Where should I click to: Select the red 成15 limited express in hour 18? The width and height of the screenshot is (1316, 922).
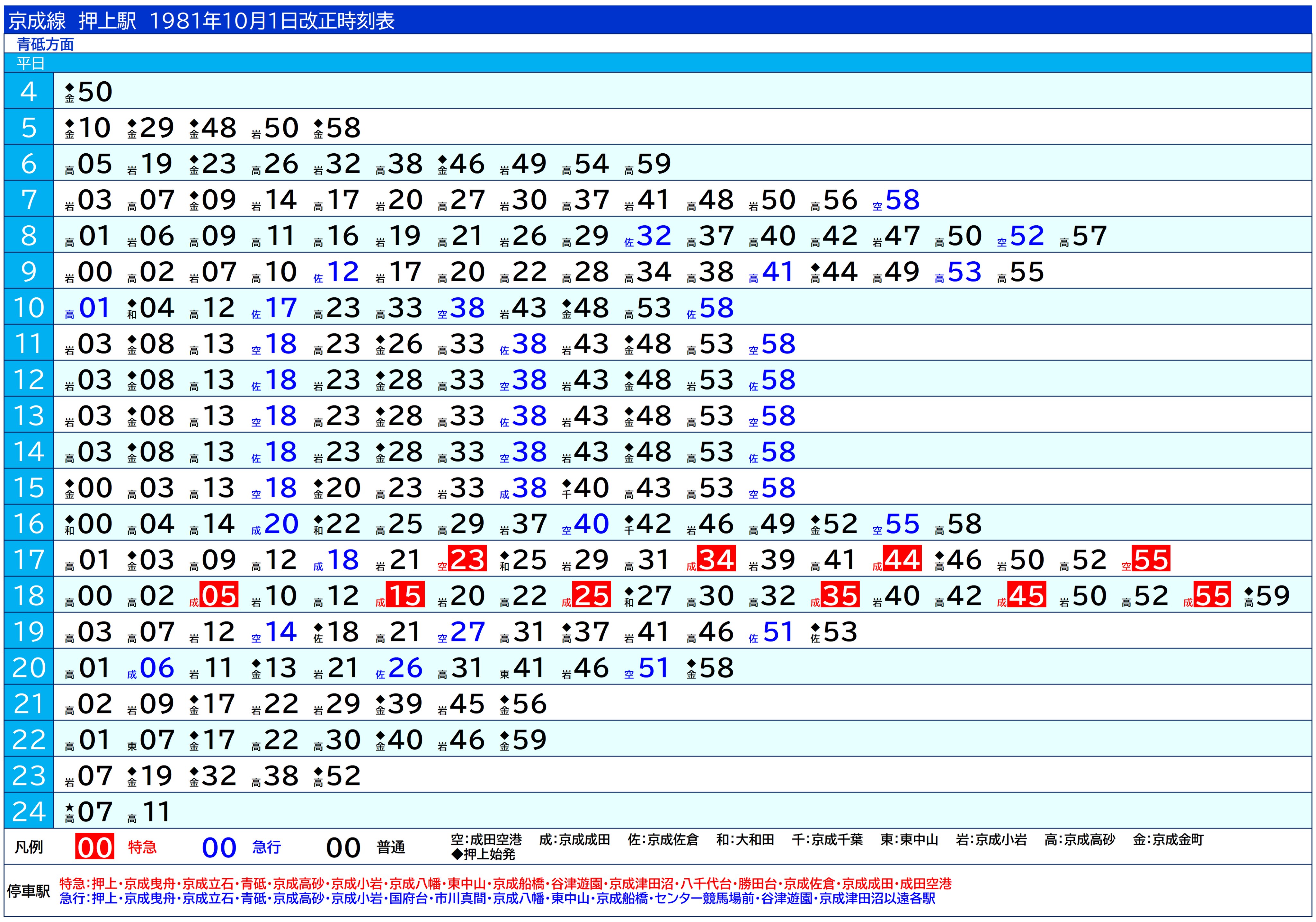click(x=399, y=595)
